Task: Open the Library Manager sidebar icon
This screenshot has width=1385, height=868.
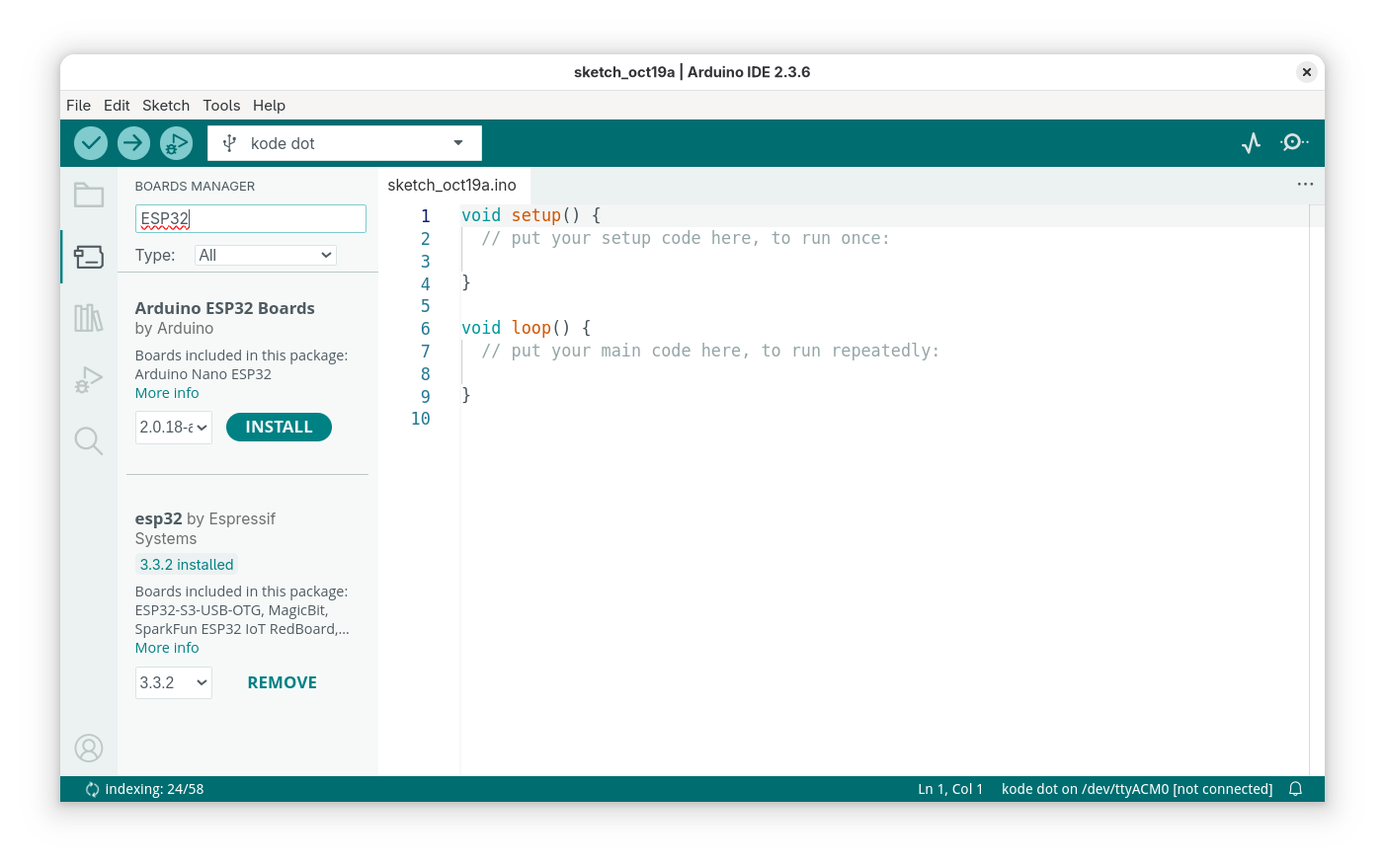Action: click(89, 317)
